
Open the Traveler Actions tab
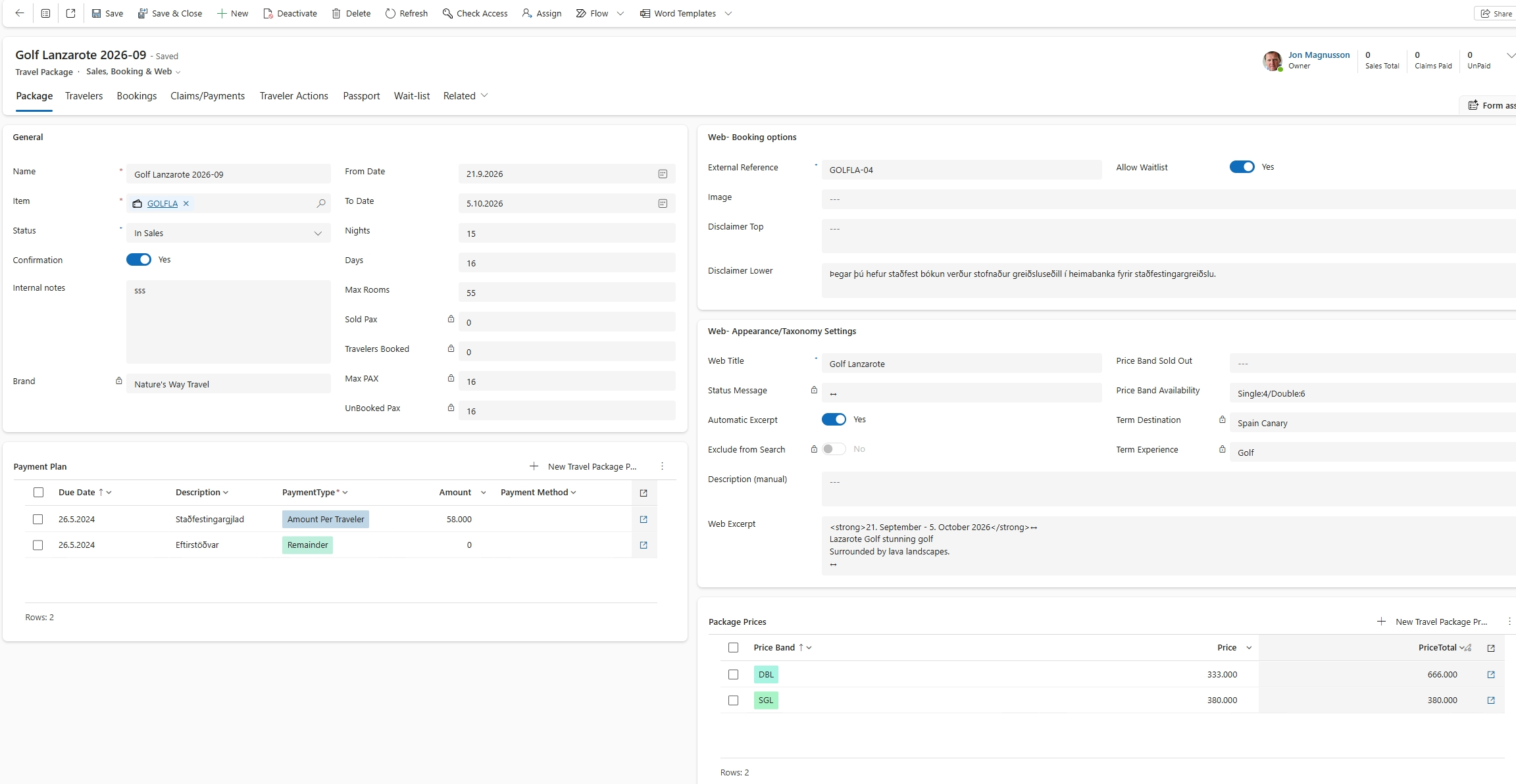point(293,96)
